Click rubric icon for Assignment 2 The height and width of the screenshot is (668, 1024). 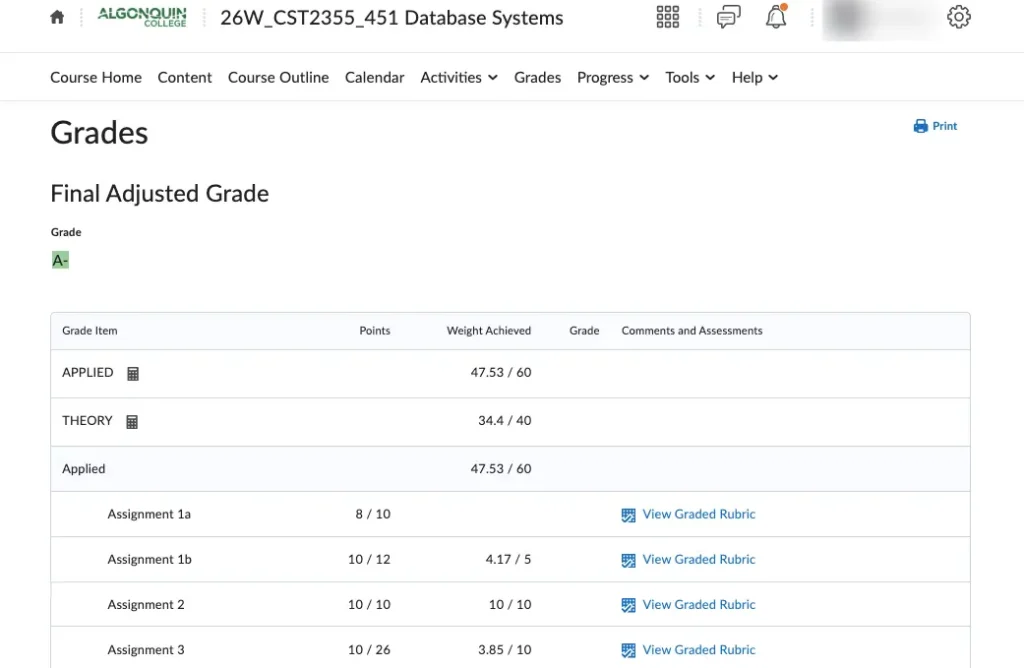[628, 605]
